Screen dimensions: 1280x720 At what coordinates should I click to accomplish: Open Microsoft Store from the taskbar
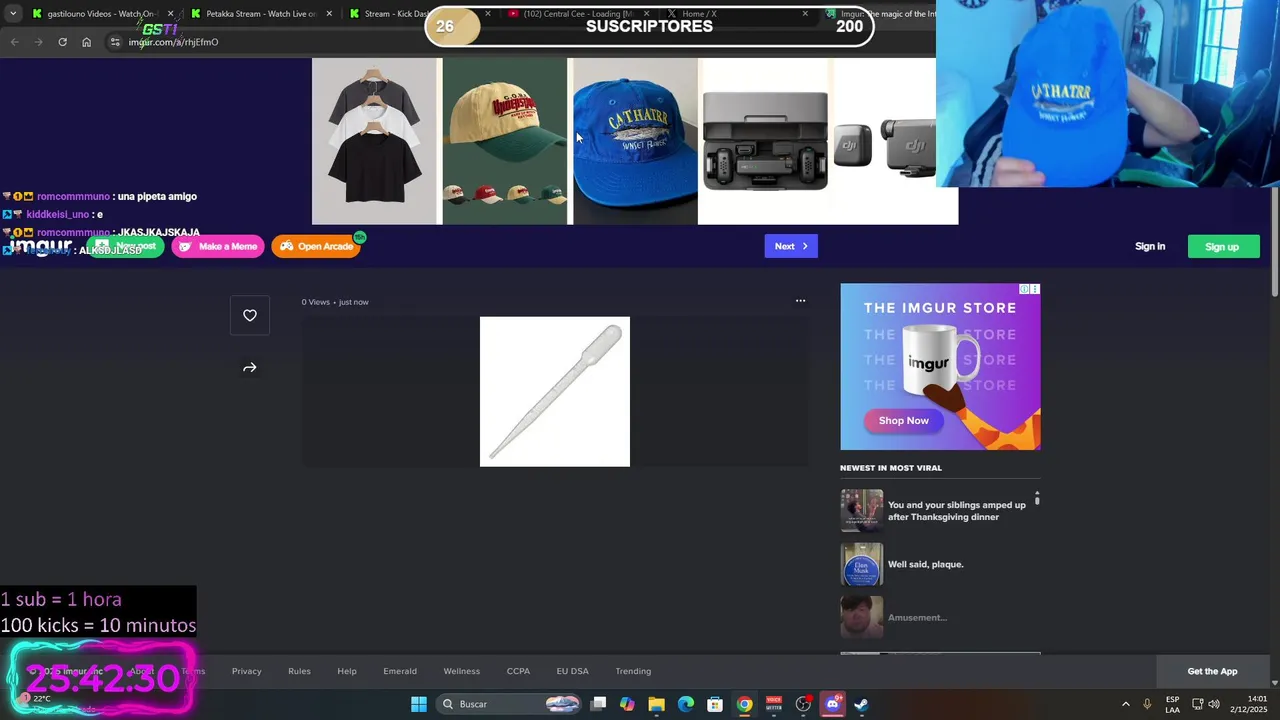[x=715, y=704]
